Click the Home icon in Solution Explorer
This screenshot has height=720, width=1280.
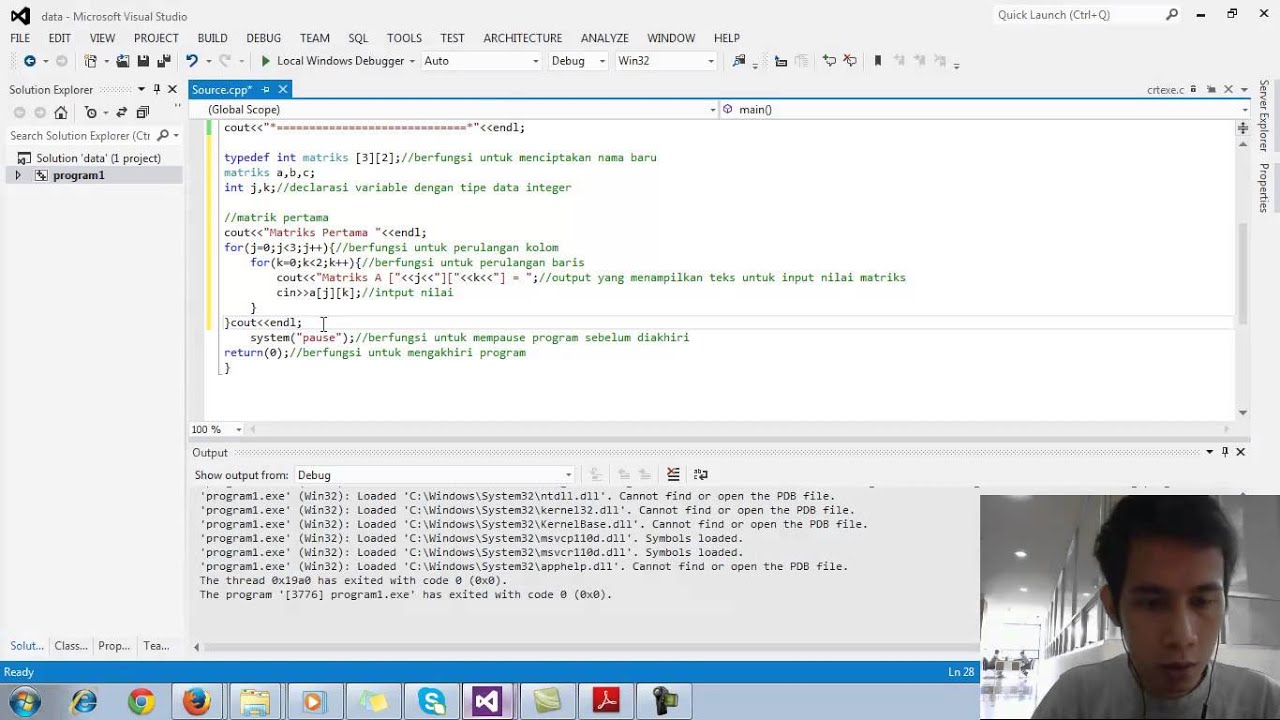click(61, 112)
